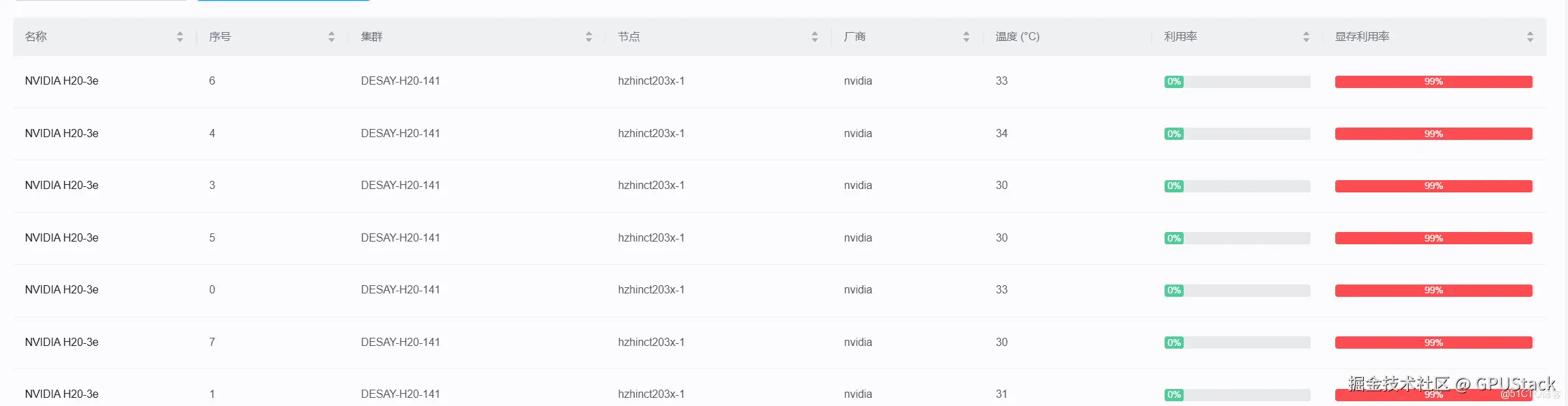This screenshot has width=1568, height=406.
Task: Toggle sorting on the 节点 column arrows
Action: [814, 37]
